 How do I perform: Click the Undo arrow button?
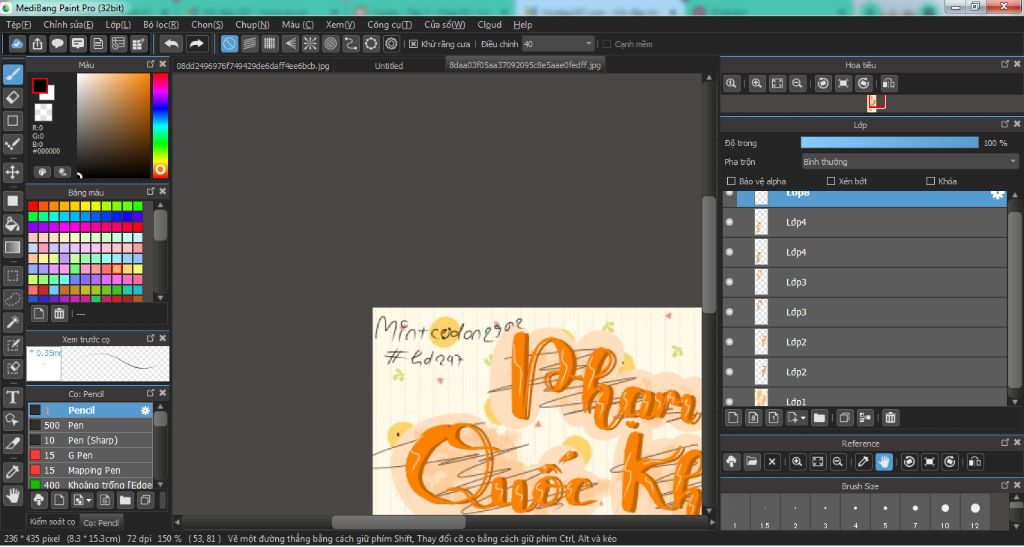click(x=172, y=44)
